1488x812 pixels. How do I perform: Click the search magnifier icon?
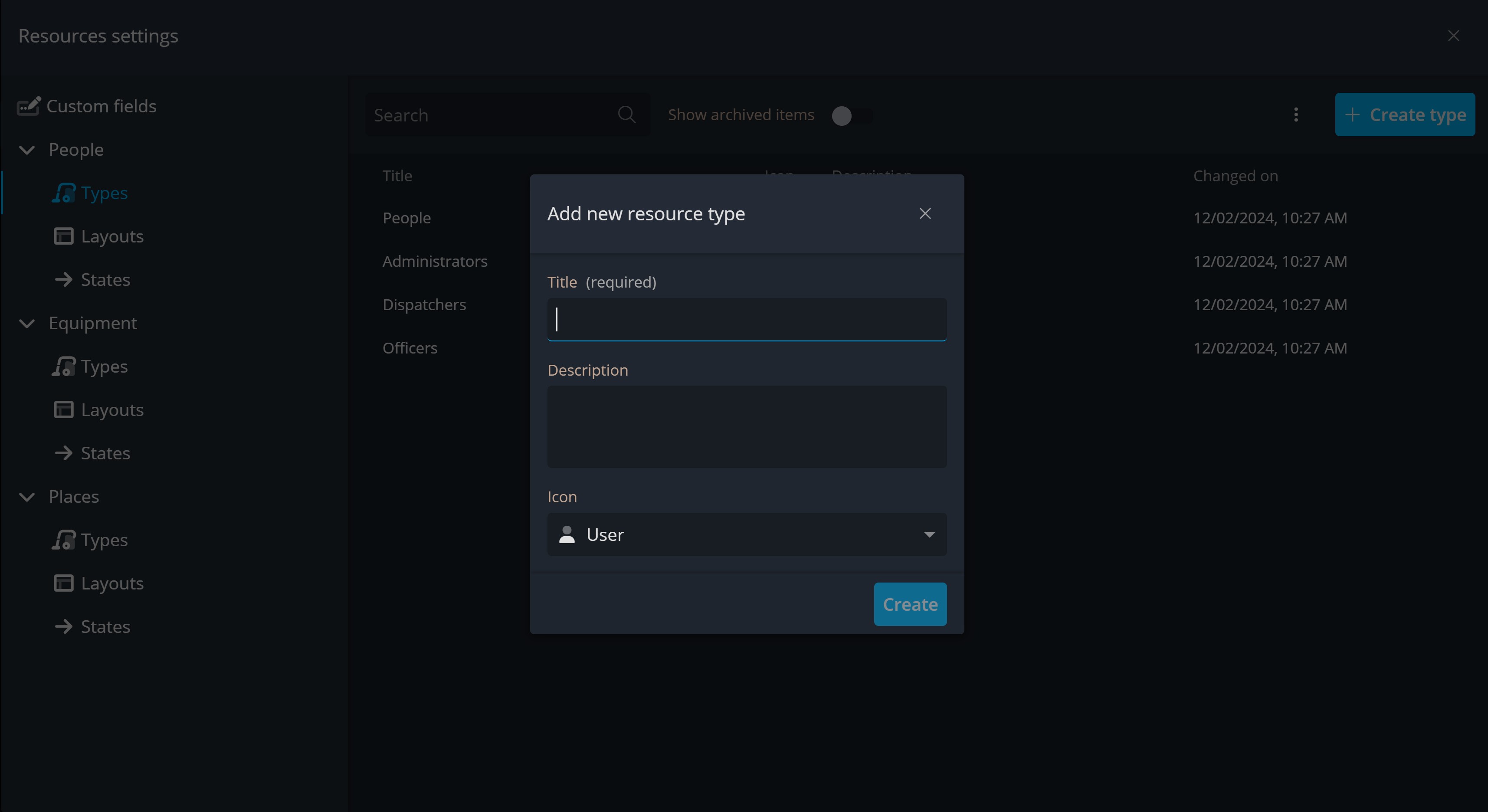click(627, 115)
